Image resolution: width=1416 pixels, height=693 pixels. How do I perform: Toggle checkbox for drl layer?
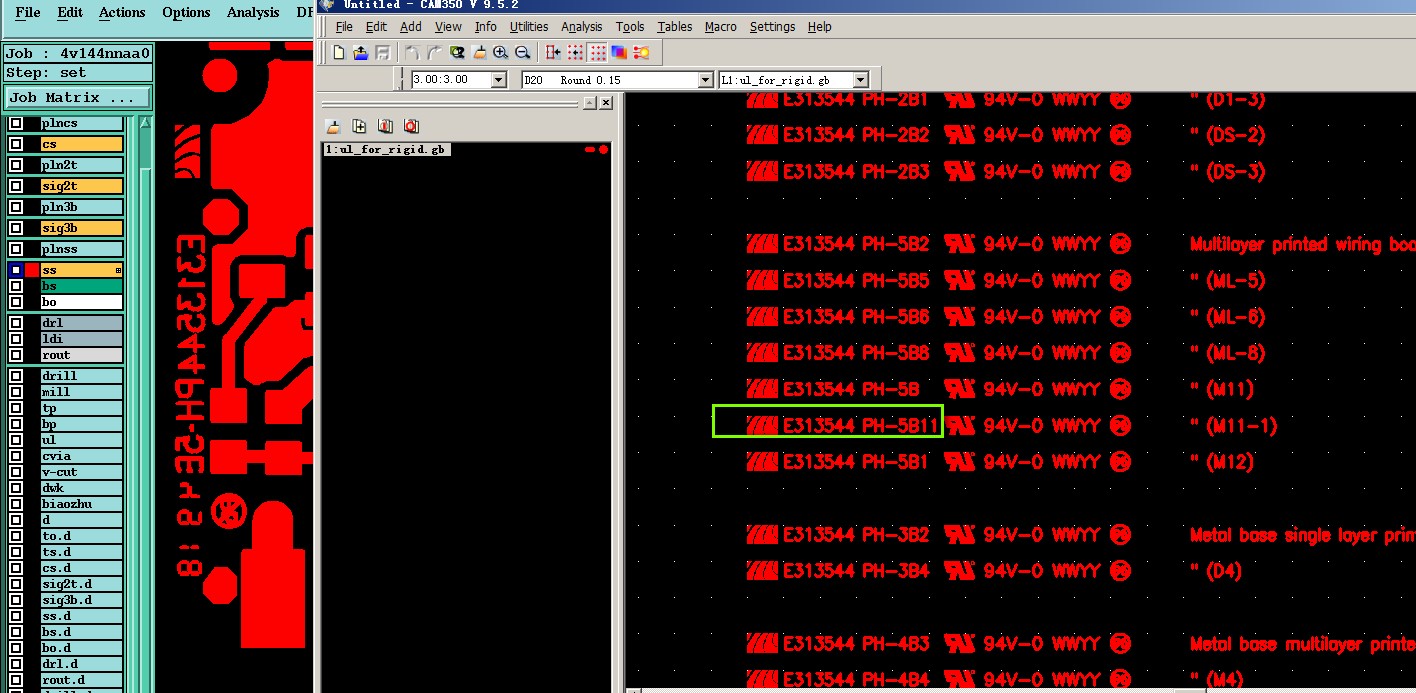(x=16, y=323)
